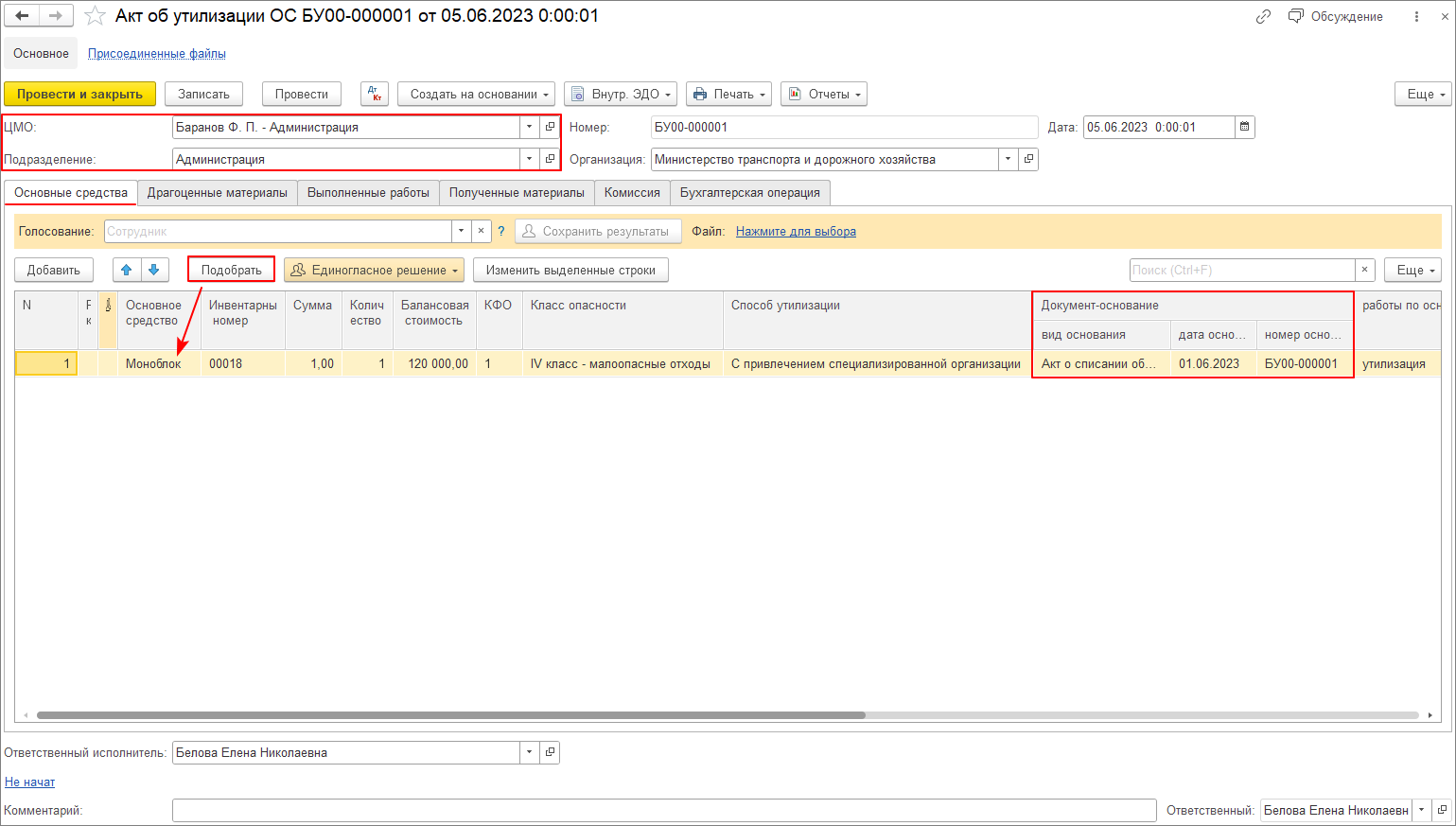1456x826 pixels.
Task: Click Провести и закрыть button
Action: [x=79, y=94]
